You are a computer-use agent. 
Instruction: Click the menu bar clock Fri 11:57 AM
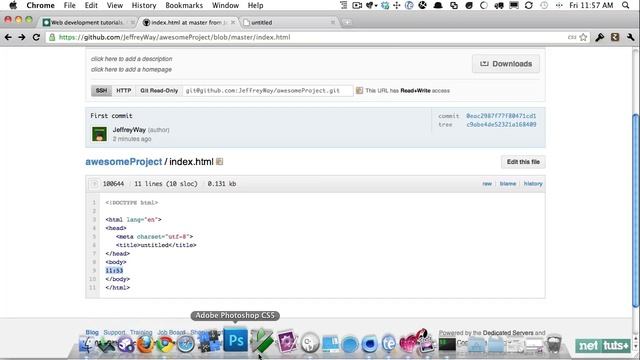tap(591, 5)
